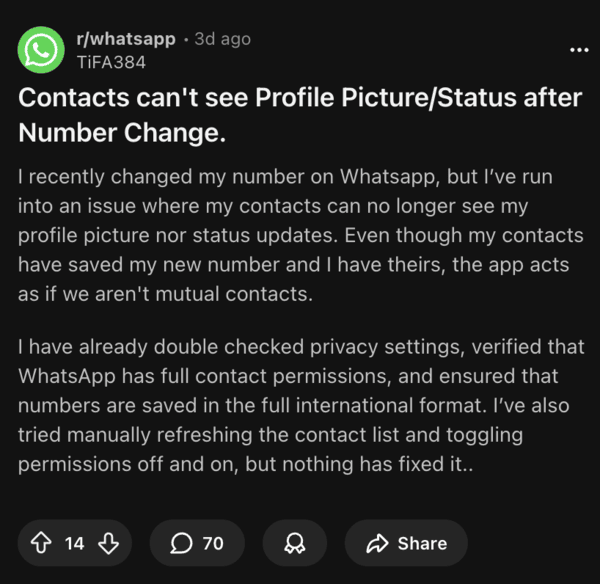
Task: Click the vote count showing 14
Action: pyautogui.click(x=75, y=543)
